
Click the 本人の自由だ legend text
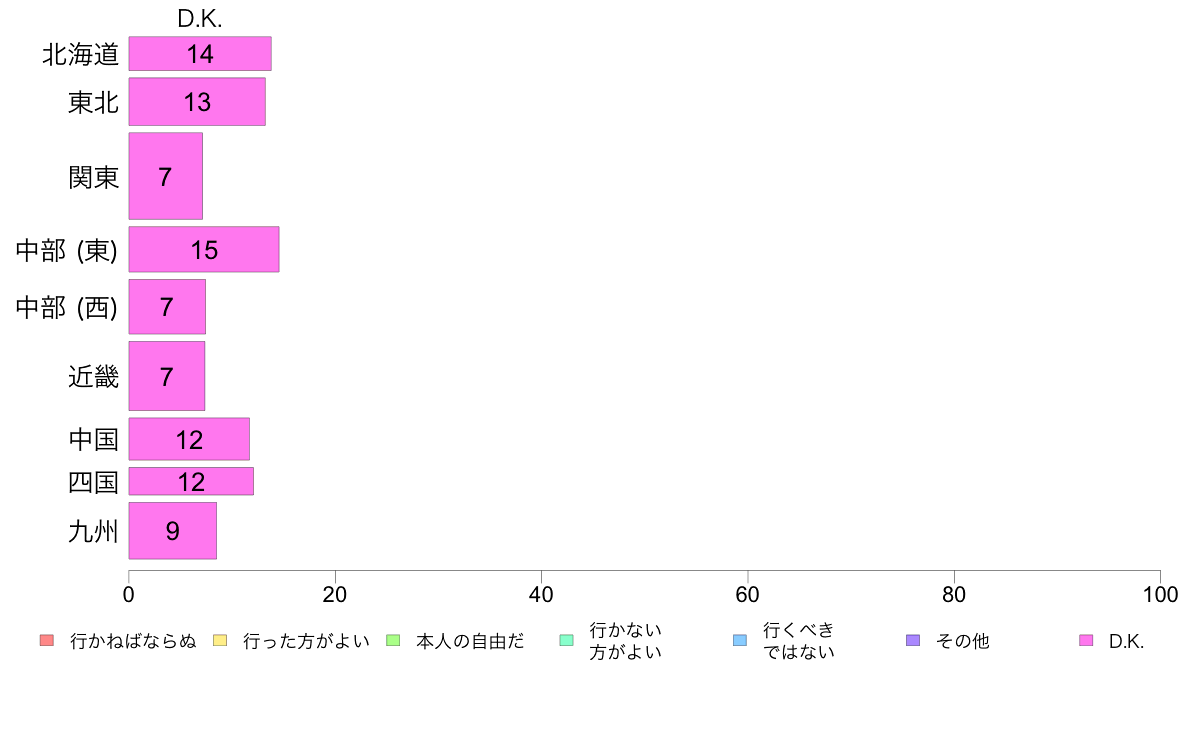pos(470,641)
